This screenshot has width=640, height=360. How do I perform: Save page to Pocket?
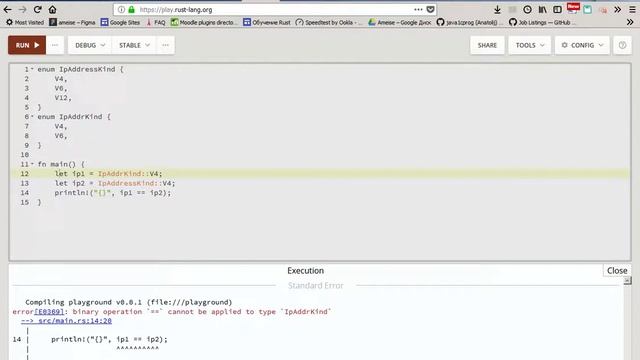pyautogui.click(x=430, y=9)
